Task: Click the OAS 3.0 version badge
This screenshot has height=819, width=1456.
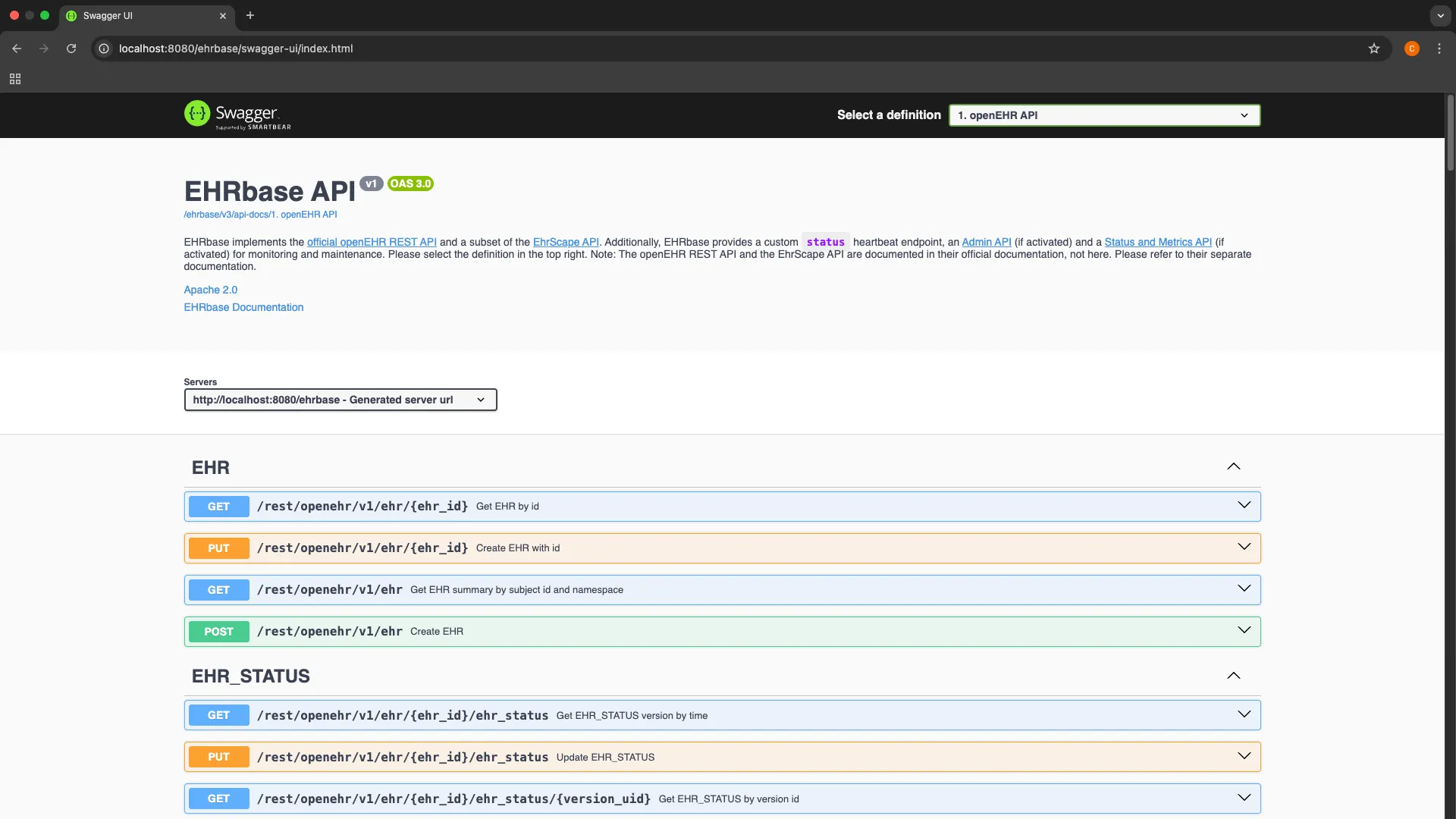Action: (410, 184)
